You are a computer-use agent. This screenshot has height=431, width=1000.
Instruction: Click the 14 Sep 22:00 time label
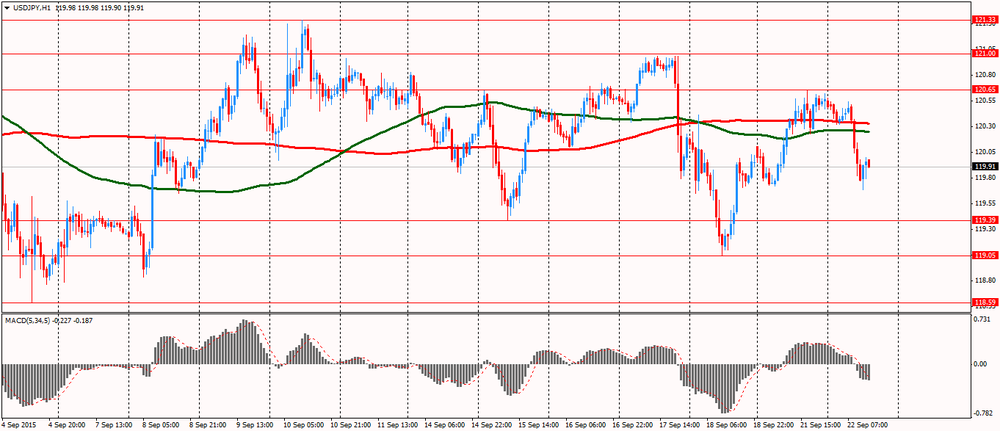tap(491, 423)
